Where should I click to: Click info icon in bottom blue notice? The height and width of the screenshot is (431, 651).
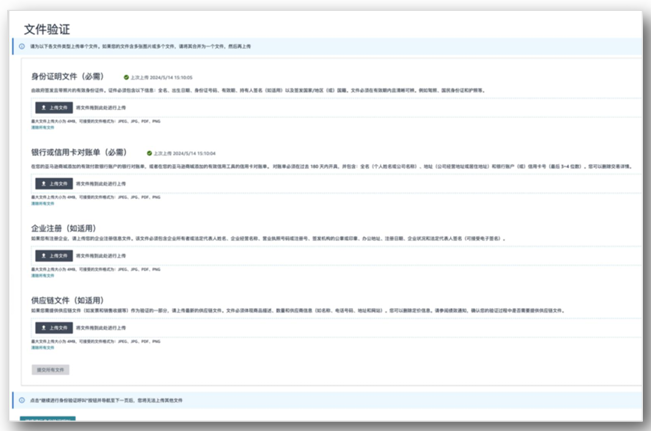click(21, 399)
